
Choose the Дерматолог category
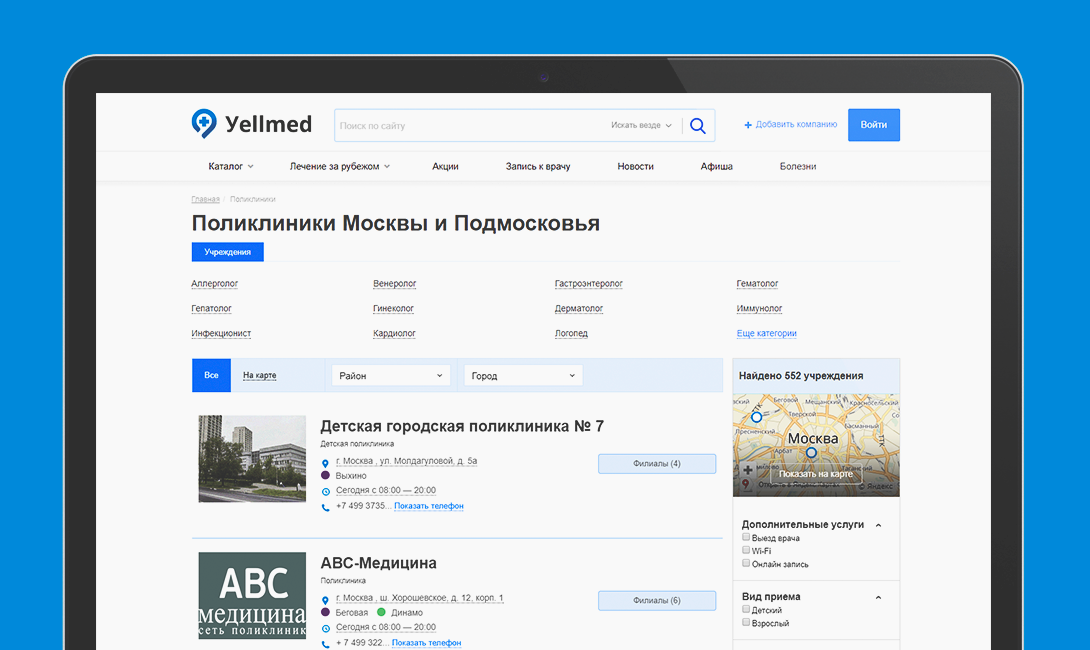(x=579, y=309)
